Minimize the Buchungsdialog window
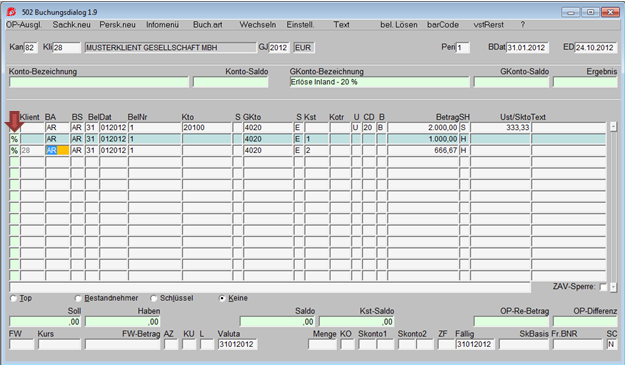This screenshot has height=365, width=625. [570, 12]
